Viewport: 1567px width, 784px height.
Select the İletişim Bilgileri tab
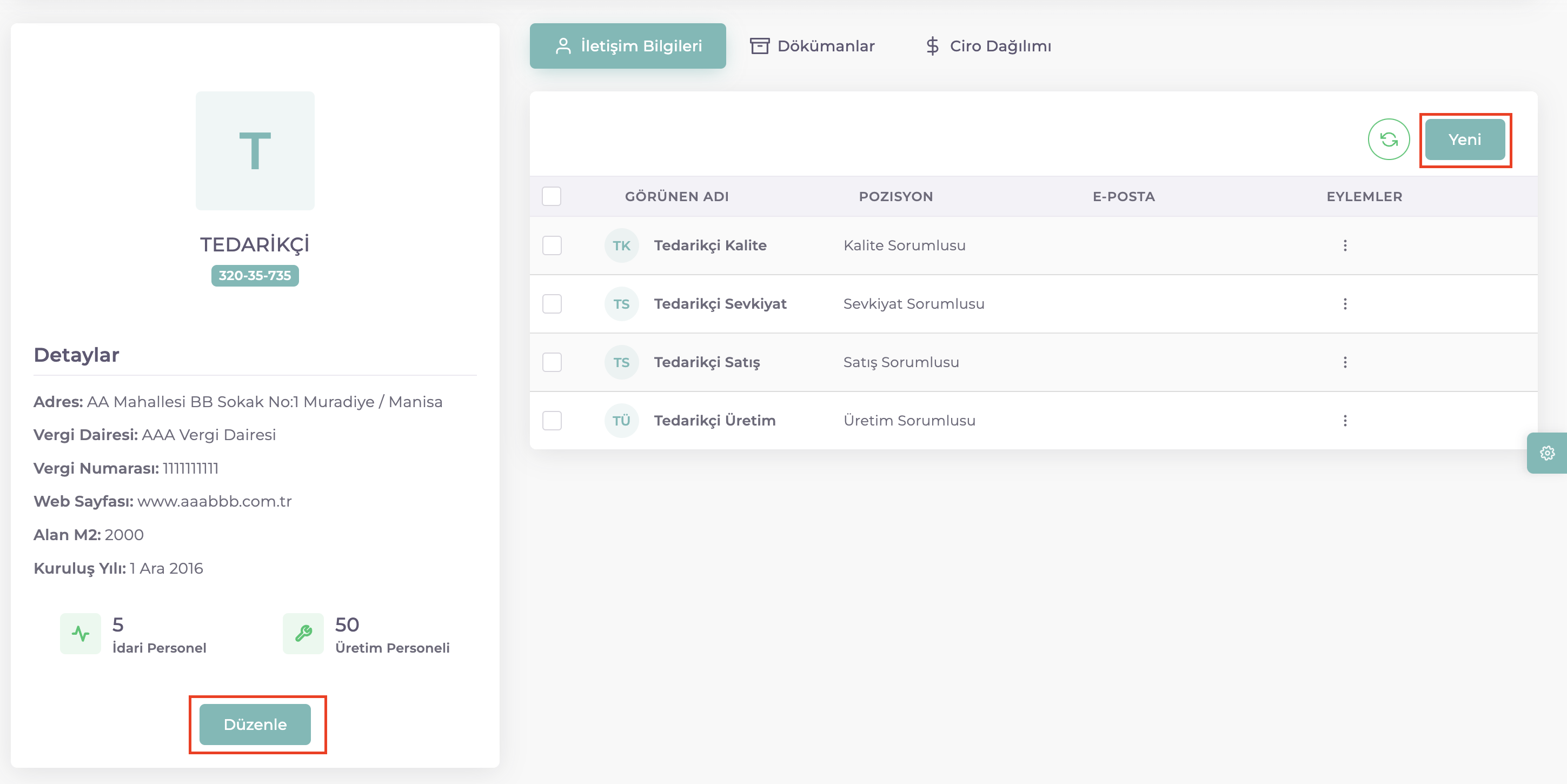627,46
